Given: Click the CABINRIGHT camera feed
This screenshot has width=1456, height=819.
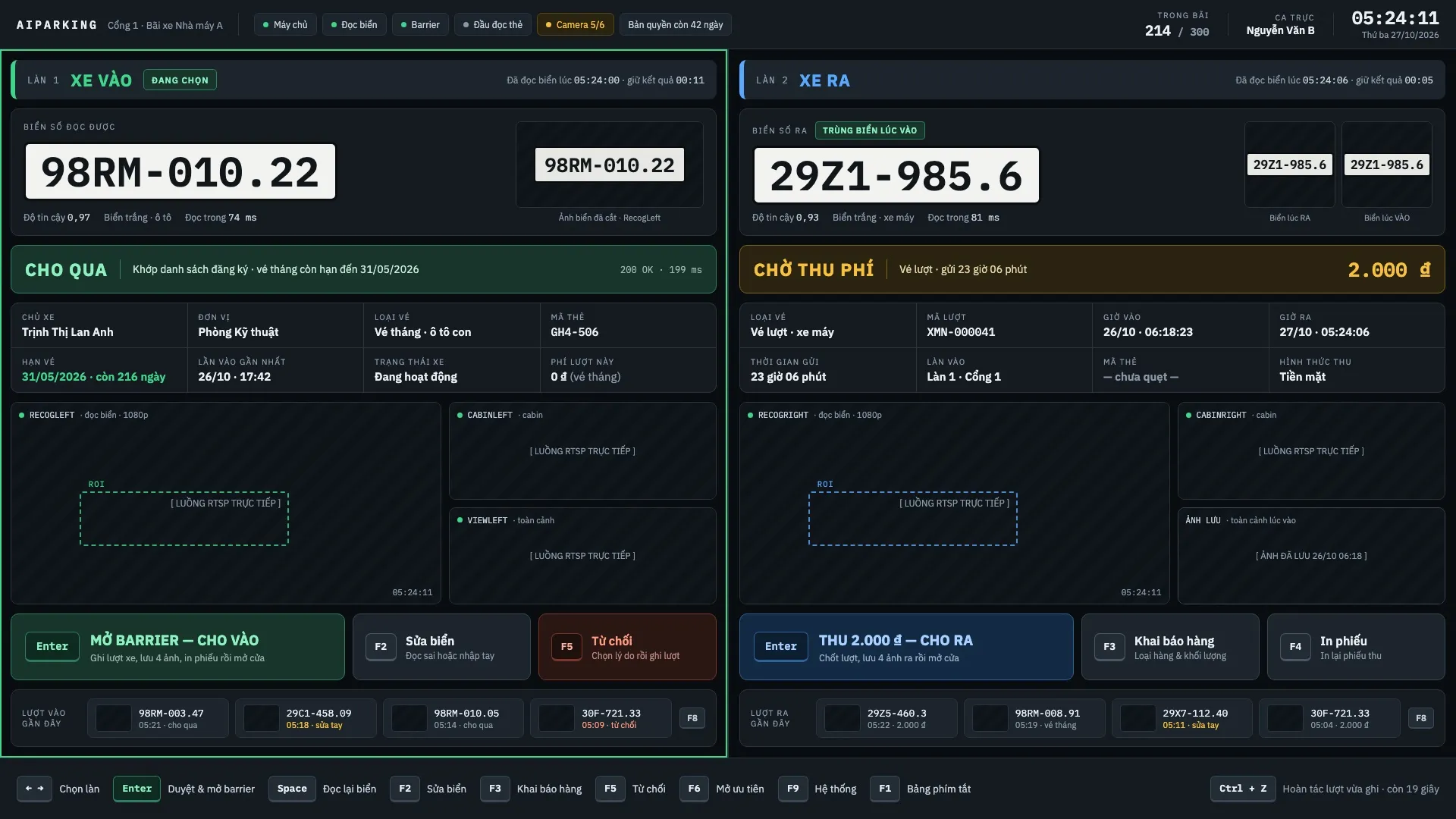Looking at the screenshot, I should (x=1311, y=451).
